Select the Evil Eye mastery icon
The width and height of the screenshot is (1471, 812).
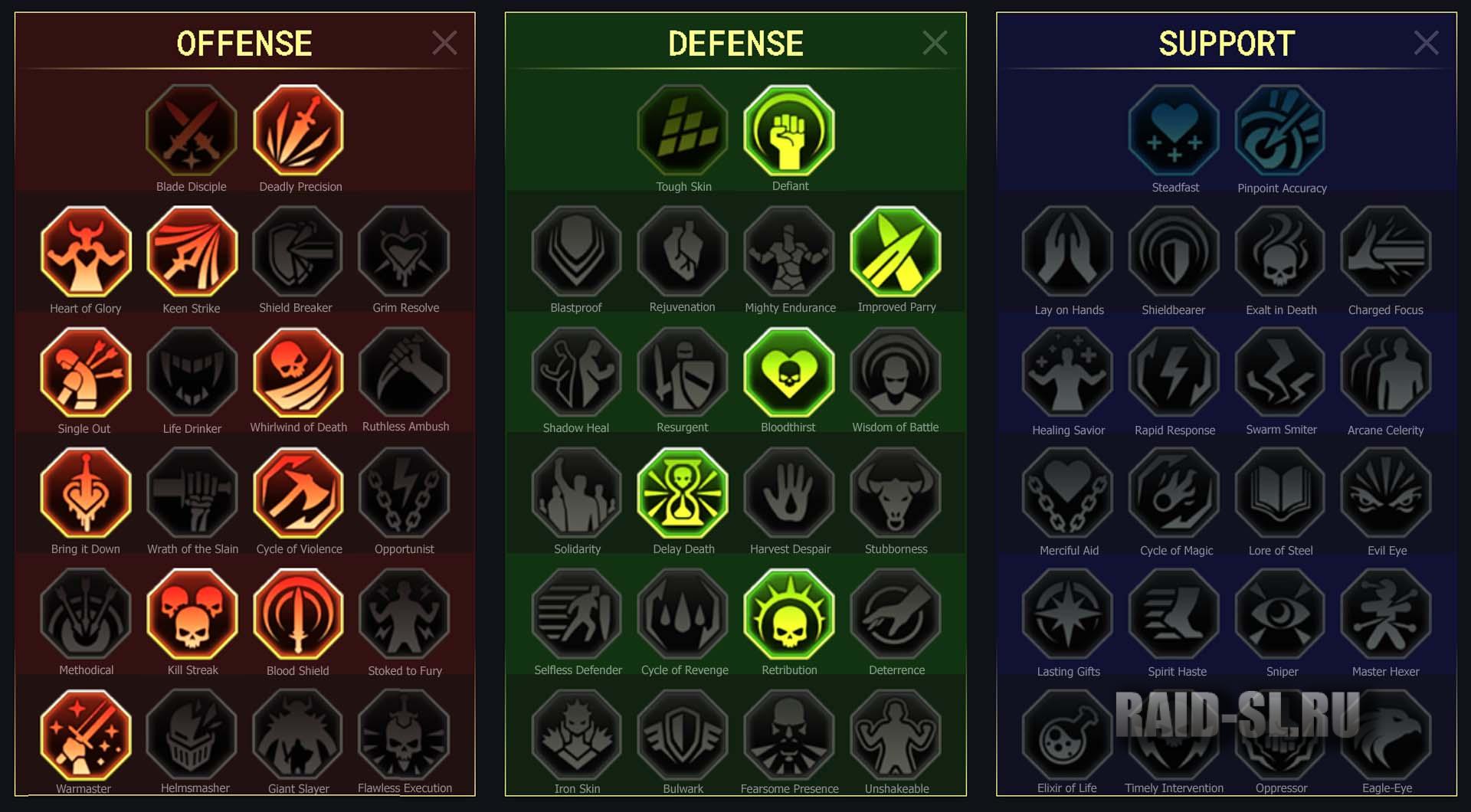coord(1386,493)
